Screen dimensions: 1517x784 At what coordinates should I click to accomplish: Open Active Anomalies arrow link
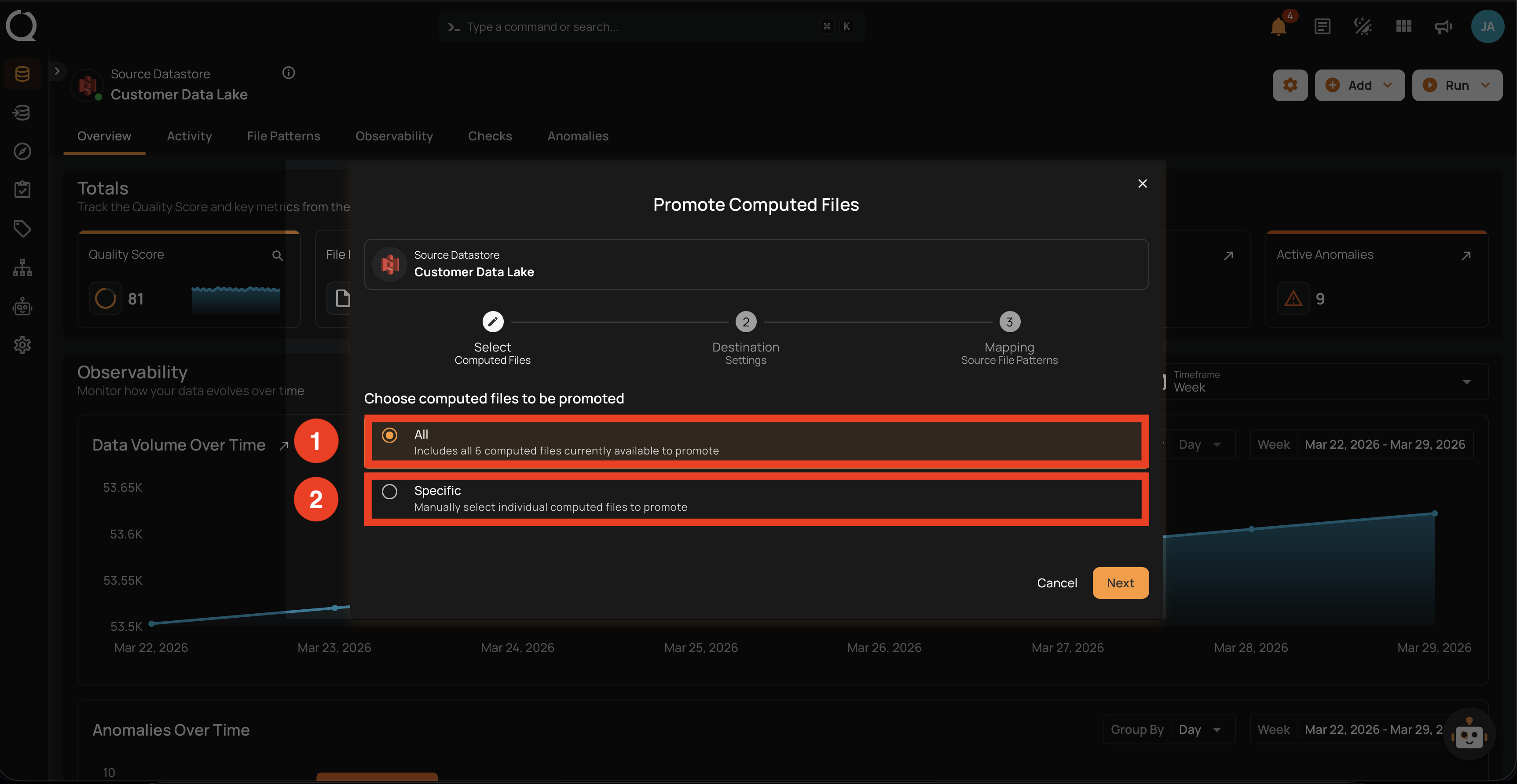pos(1466,256)
